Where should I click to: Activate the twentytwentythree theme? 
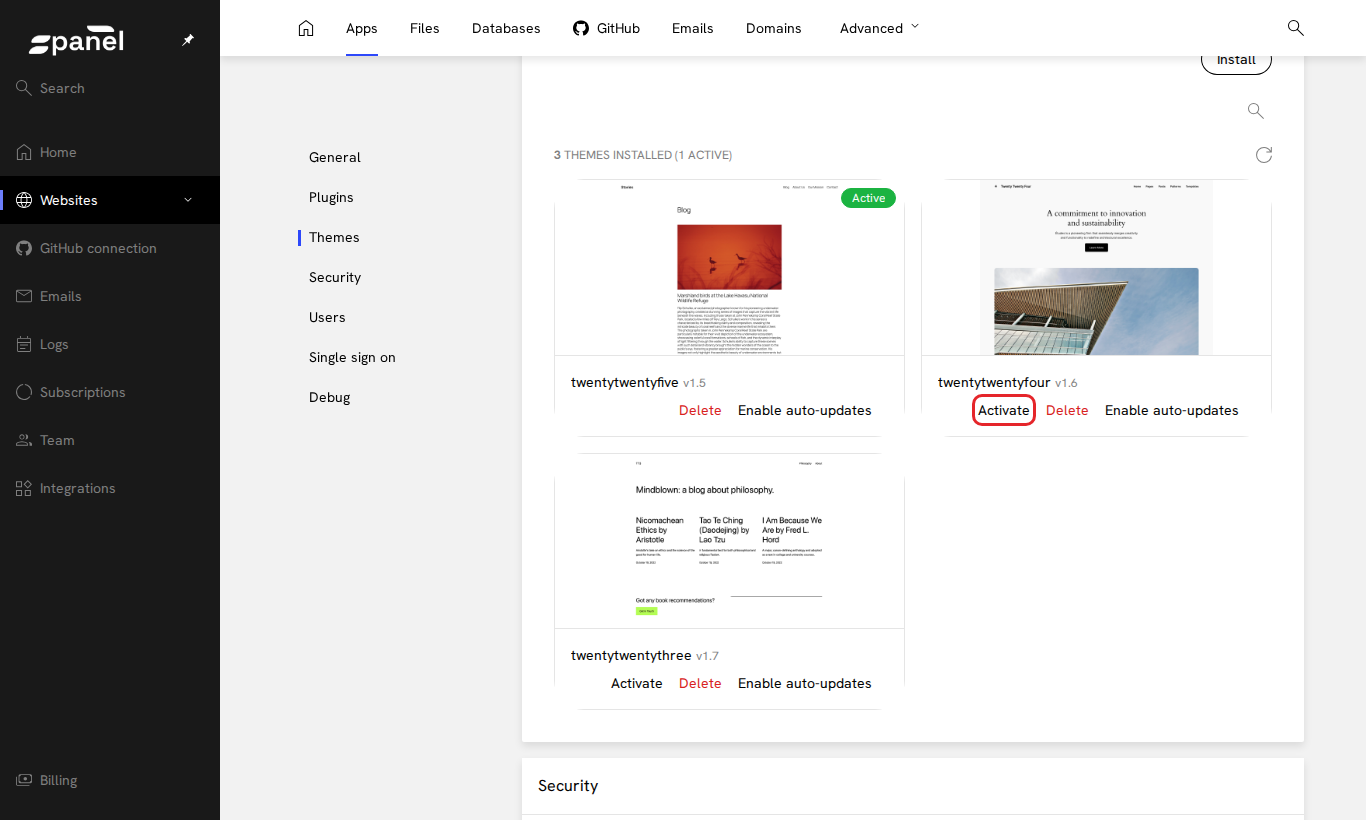(x=637, y=683)
